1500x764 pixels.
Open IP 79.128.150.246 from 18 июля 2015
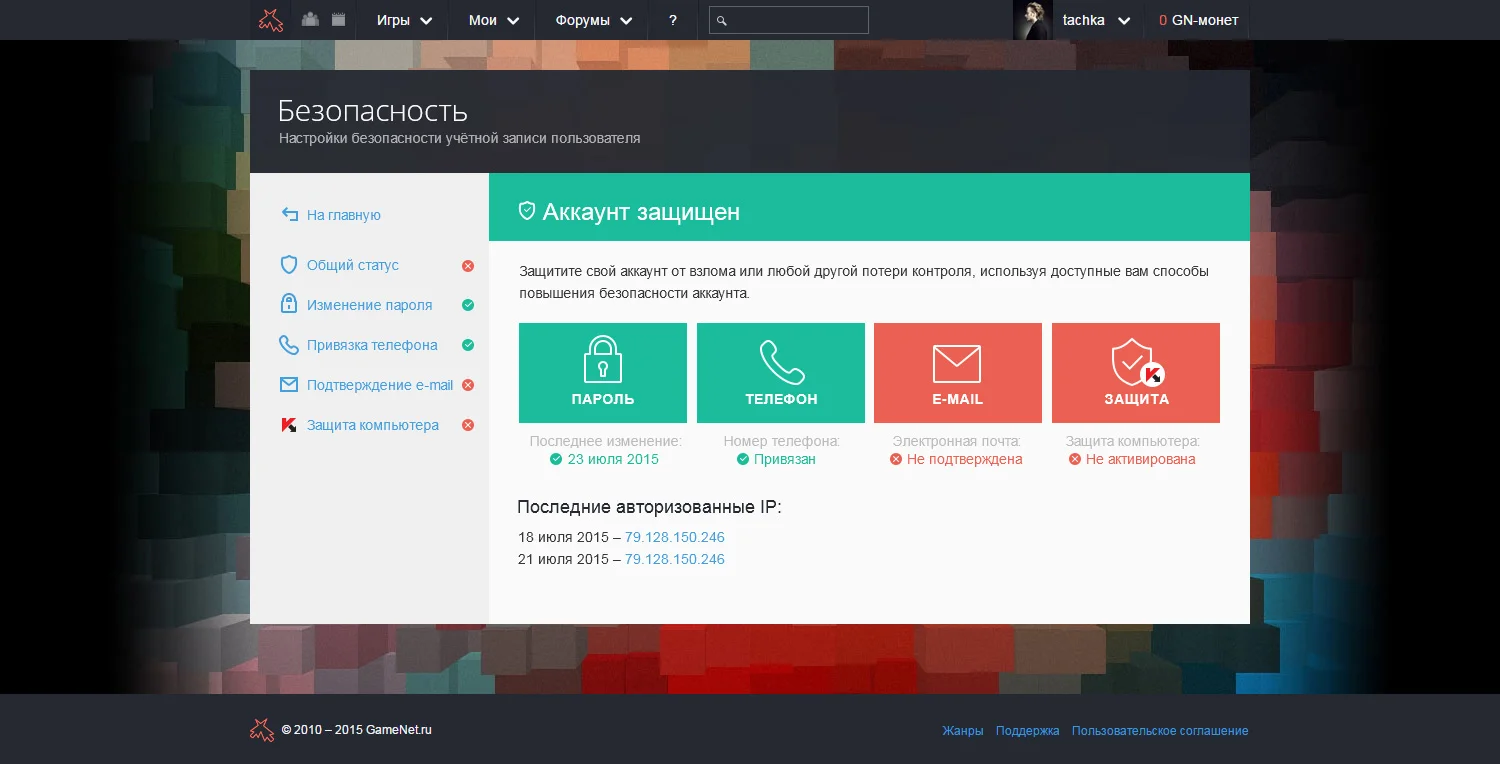pos(675,537)
